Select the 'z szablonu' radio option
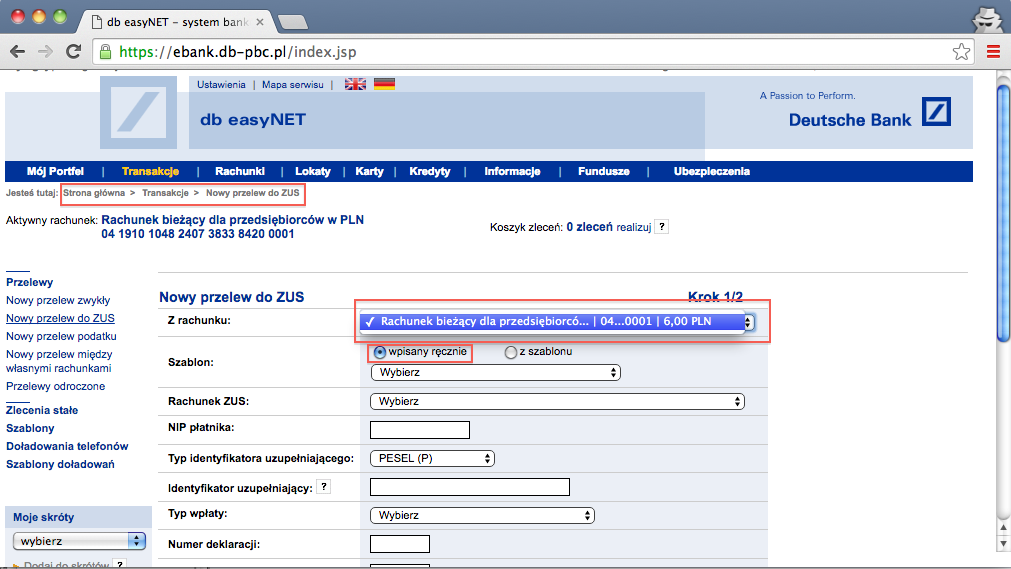Screen dimensions: 1011x569 pyautogui.click(x=511, y=352)
